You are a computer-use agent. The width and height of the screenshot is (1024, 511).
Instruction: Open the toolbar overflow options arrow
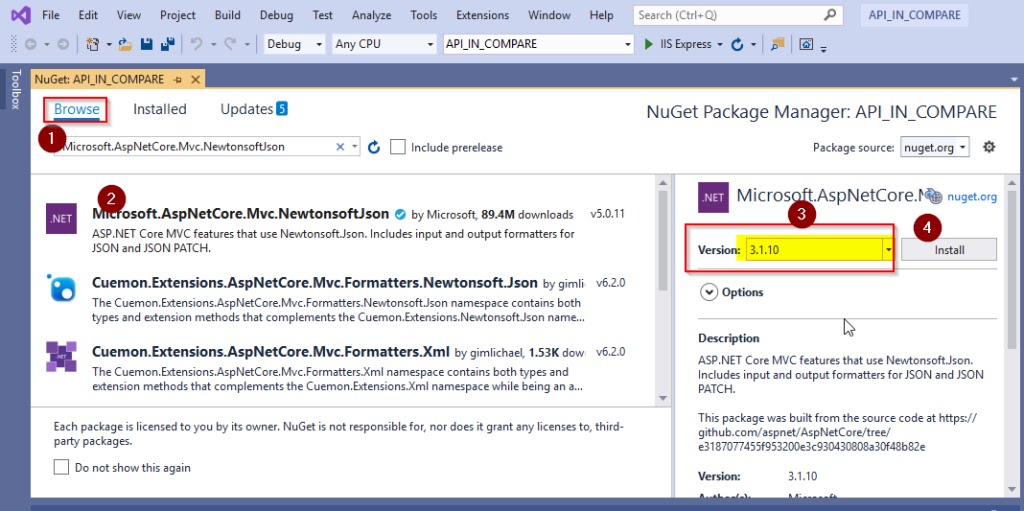[824, 48]
